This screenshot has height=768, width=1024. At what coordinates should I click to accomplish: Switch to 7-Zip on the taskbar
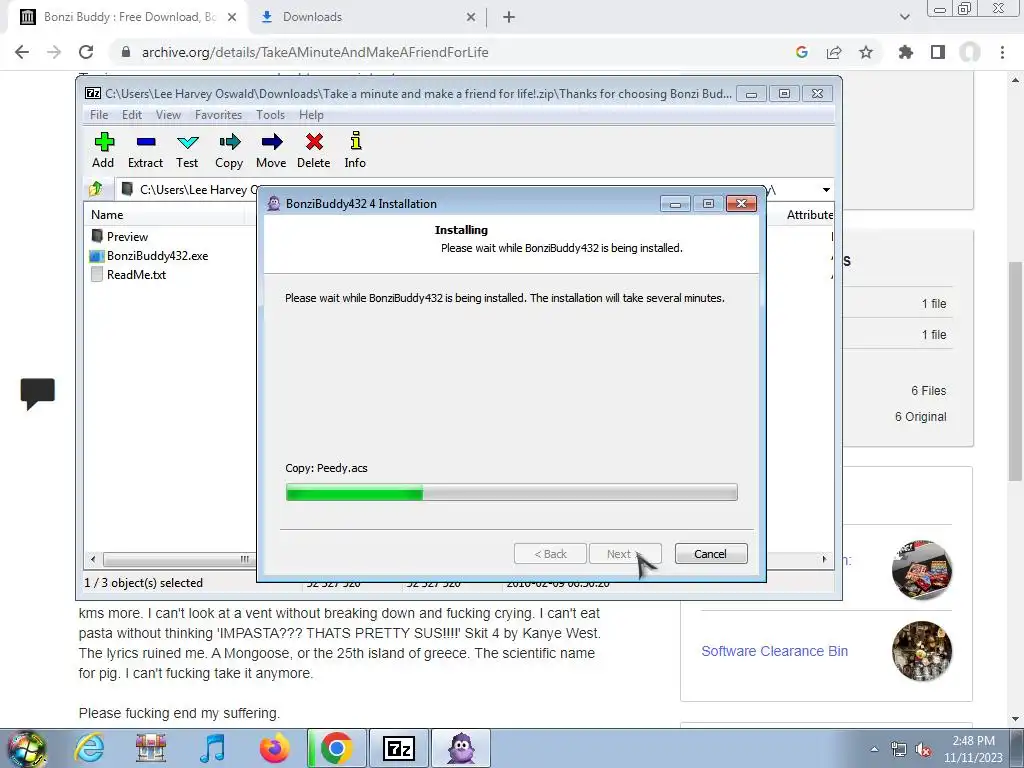[399, 748]
